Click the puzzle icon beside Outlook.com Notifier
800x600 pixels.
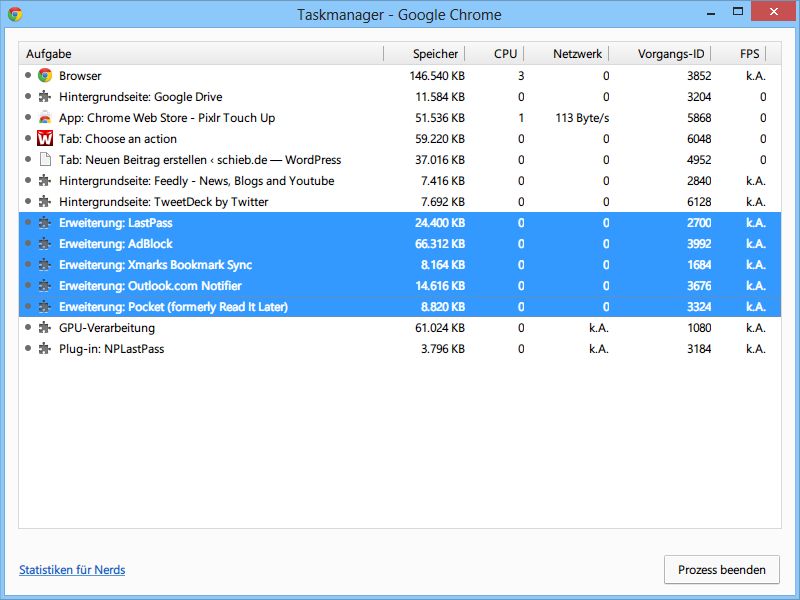pos(45,285)
